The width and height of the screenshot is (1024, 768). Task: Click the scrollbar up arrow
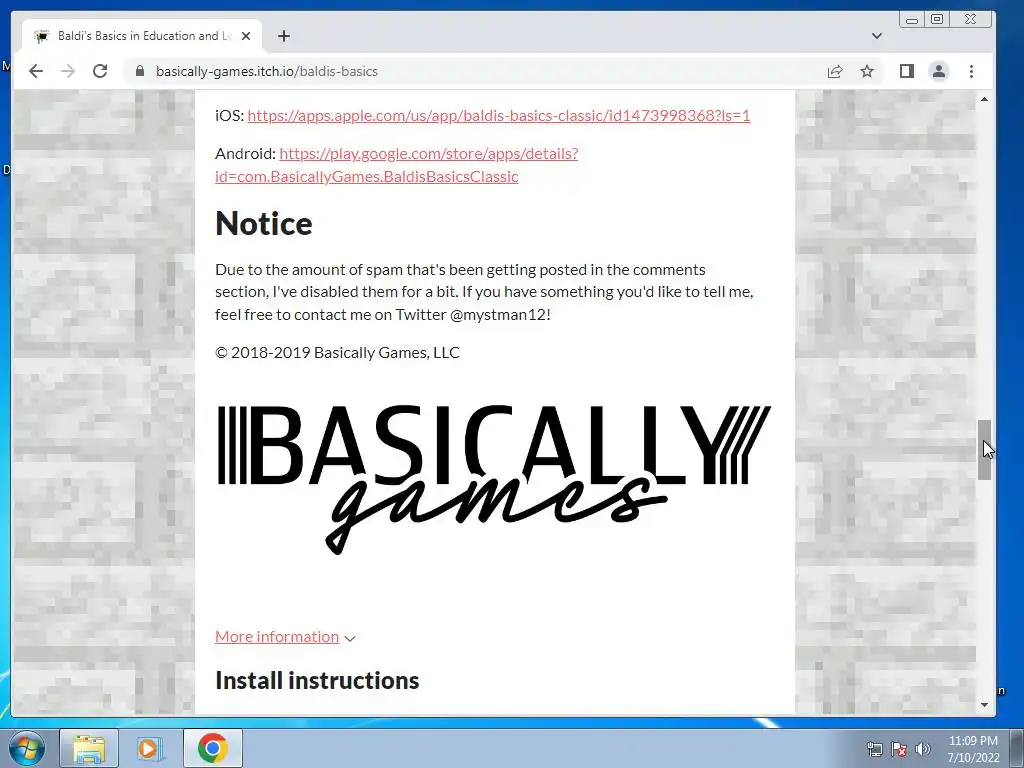(984, 99)
